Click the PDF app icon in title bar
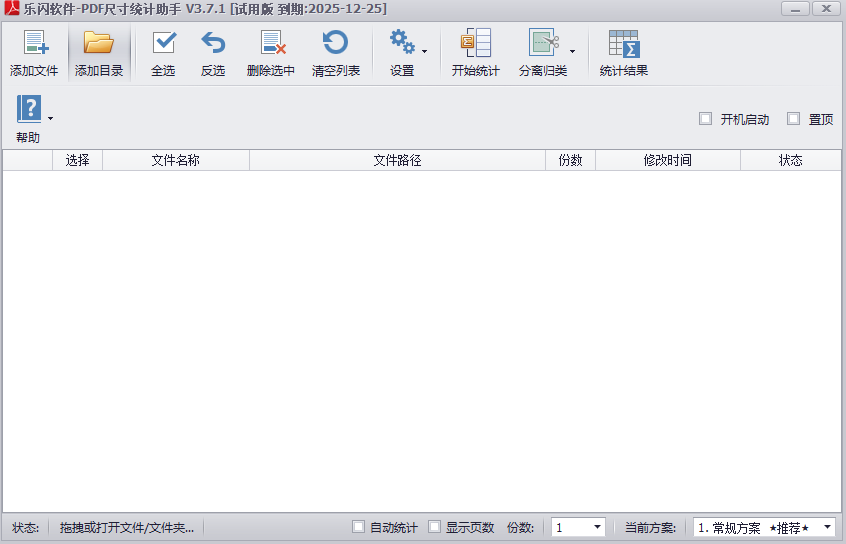 11,8
